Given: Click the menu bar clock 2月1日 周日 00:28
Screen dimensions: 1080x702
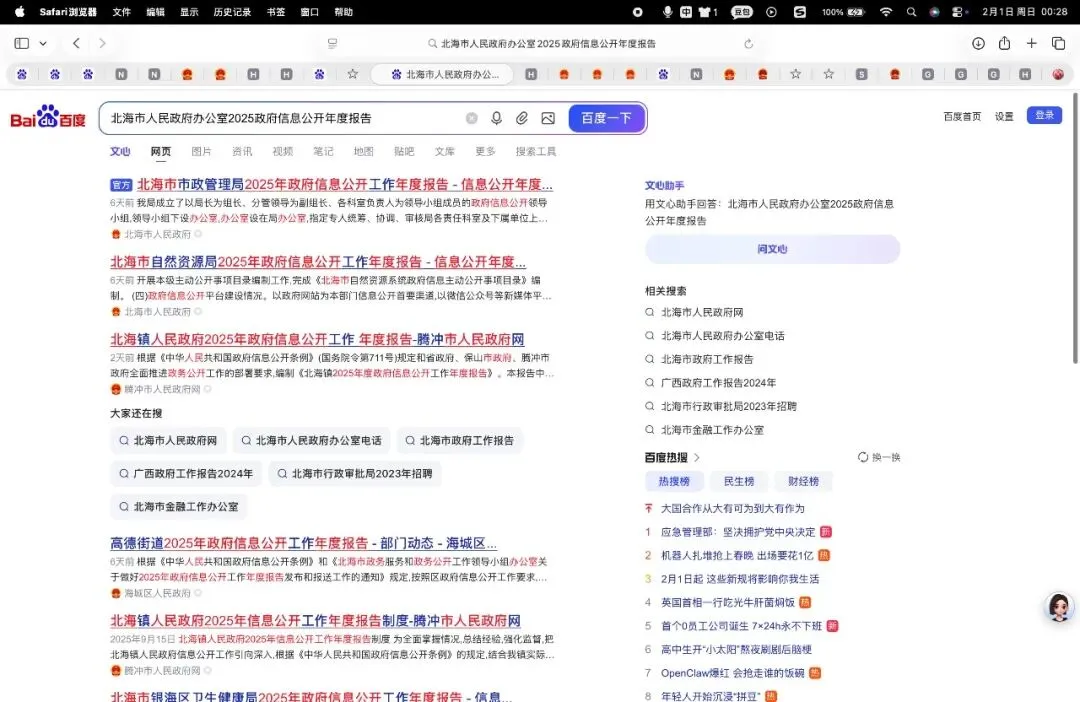Looking at the screenshot, I should 1024,12.
